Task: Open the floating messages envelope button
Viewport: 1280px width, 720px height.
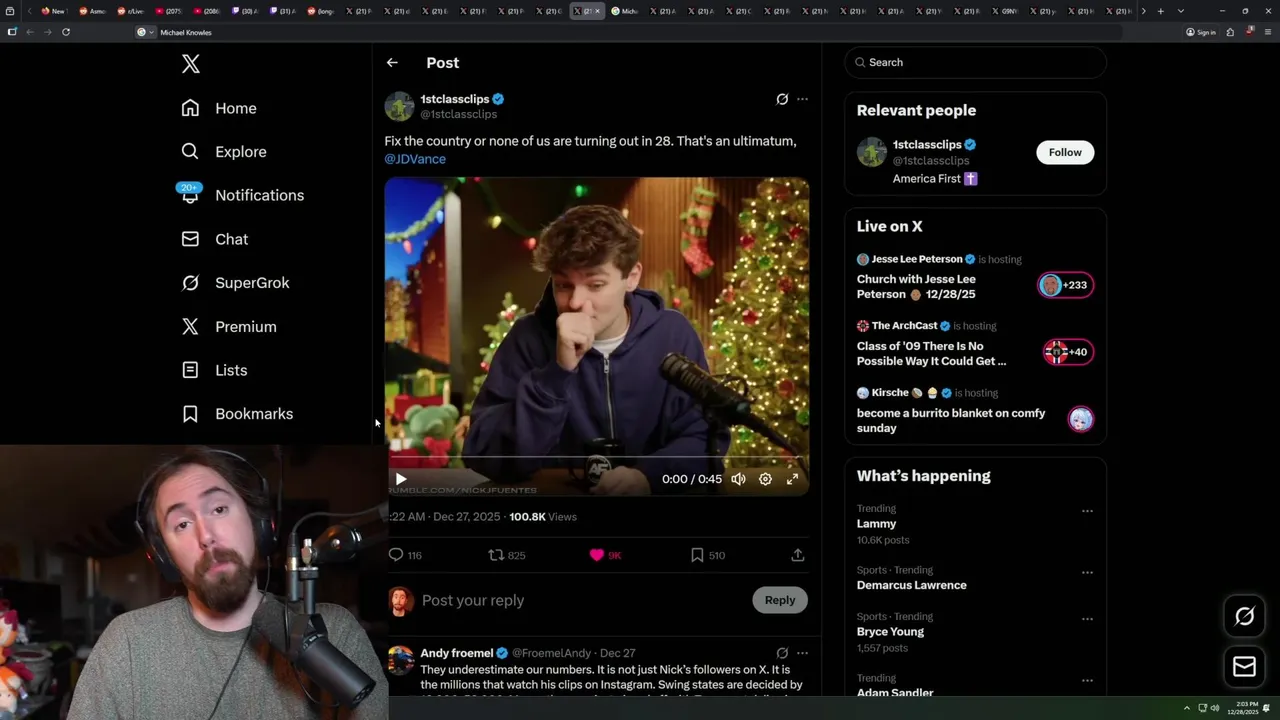Action: pos(1244,667)
